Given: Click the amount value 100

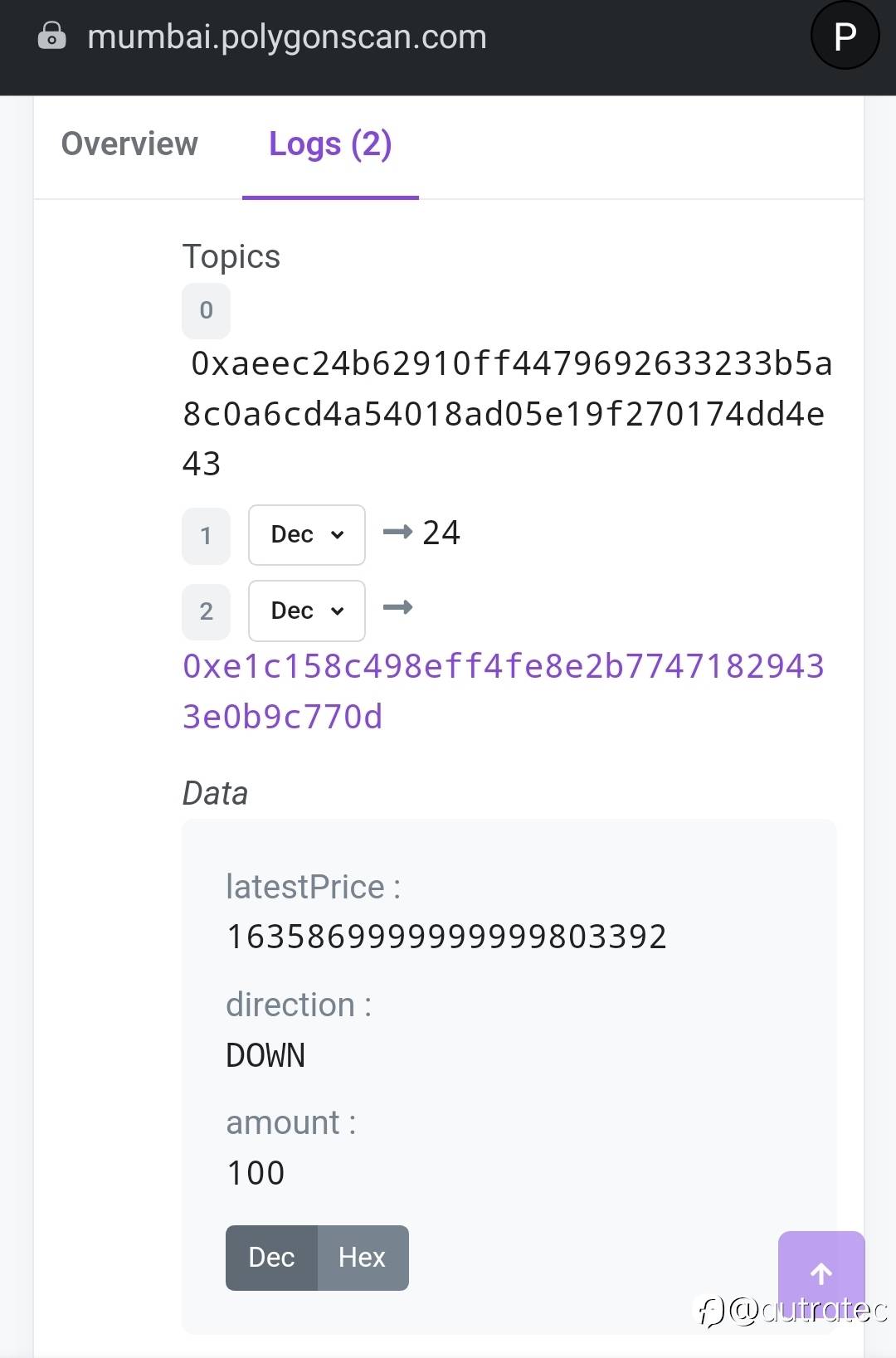Looking at the screenshot, I should [x=256, y=1173].
